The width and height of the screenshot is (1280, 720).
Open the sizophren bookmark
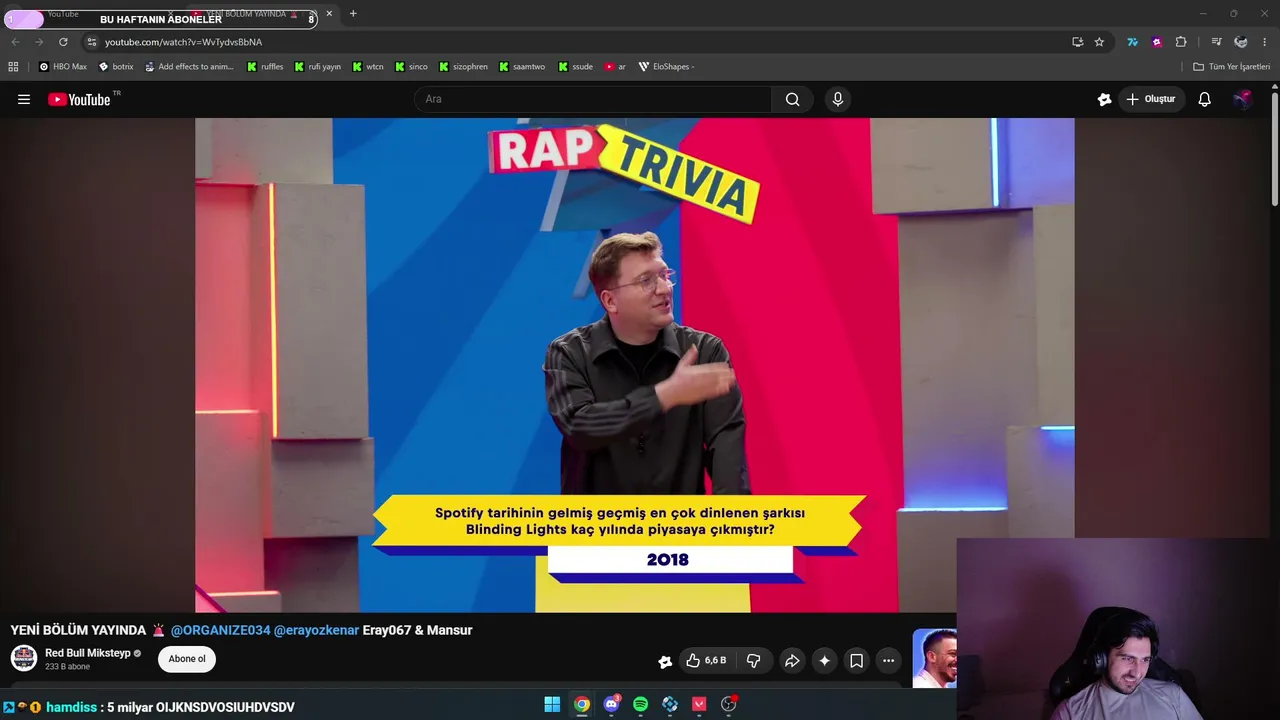464,67
